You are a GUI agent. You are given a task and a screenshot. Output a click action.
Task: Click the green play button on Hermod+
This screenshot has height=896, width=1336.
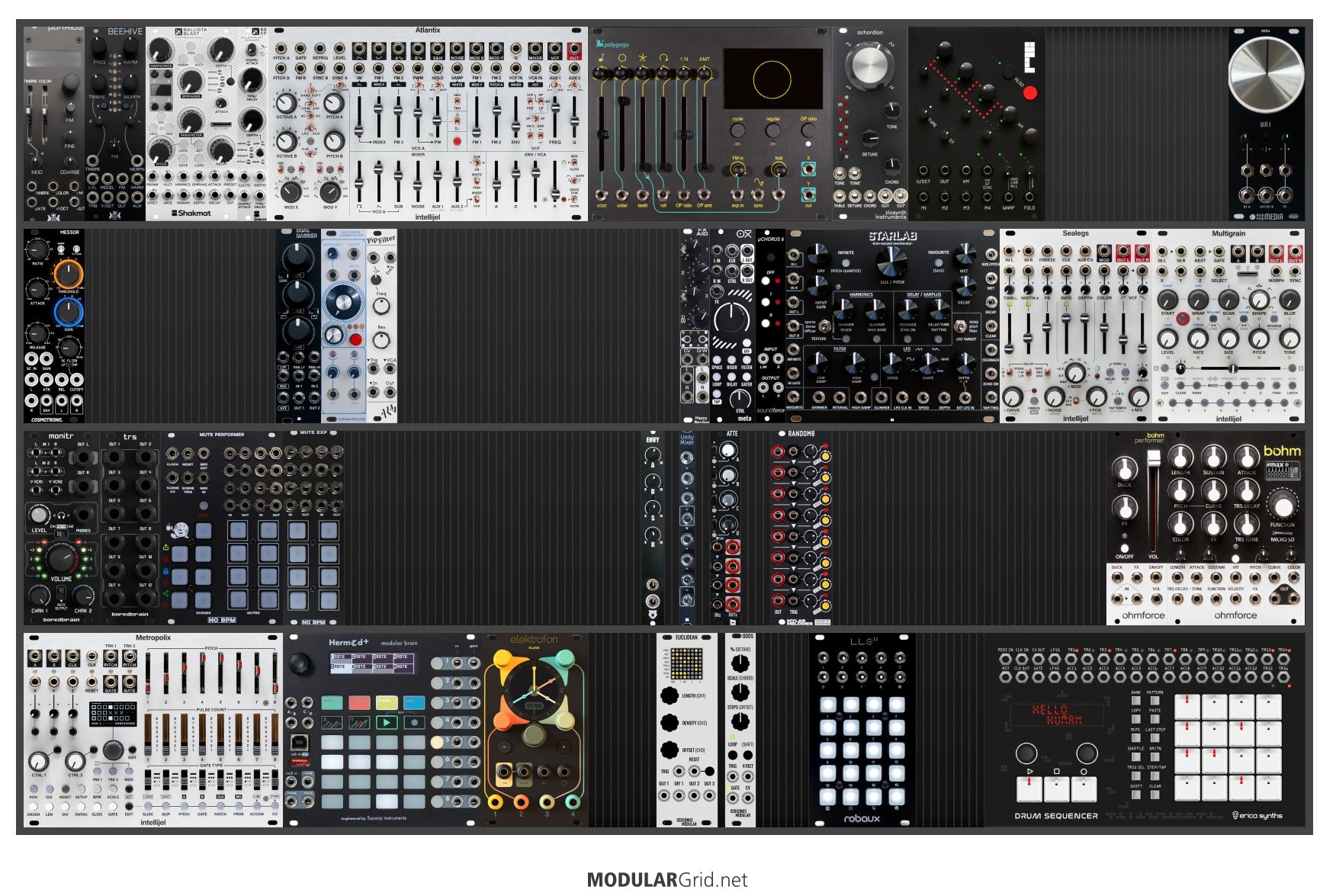point(387,722)
